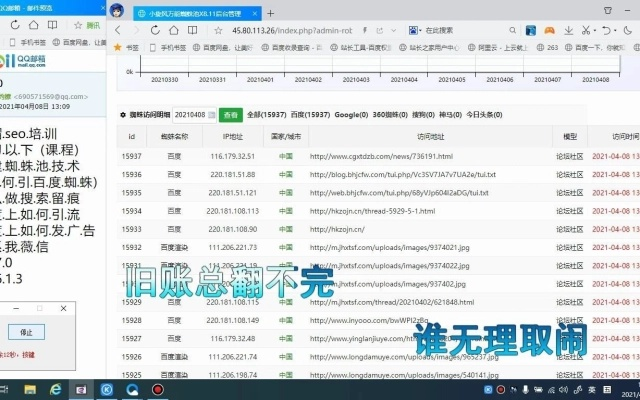Go back in the admin browser window
This screenshot has height=400, width=640.
118,30
